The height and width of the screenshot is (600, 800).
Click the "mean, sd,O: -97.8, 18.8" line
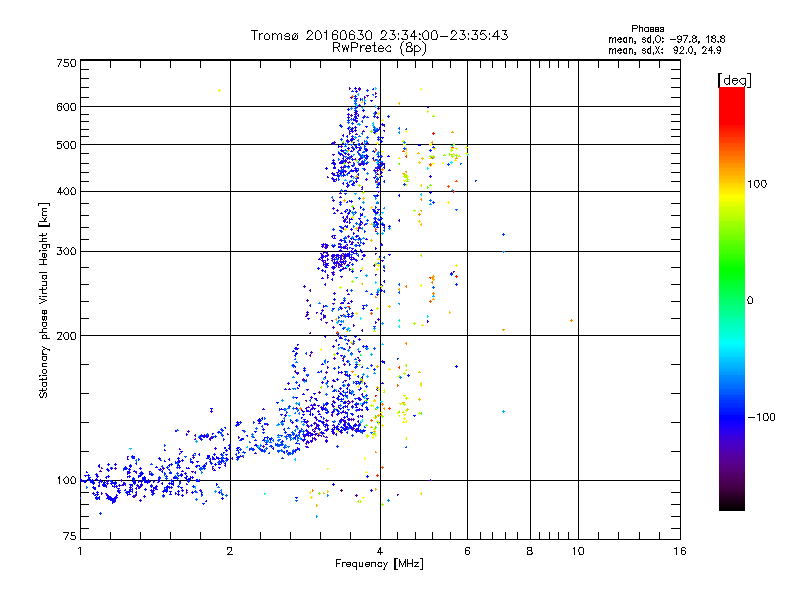666,39
